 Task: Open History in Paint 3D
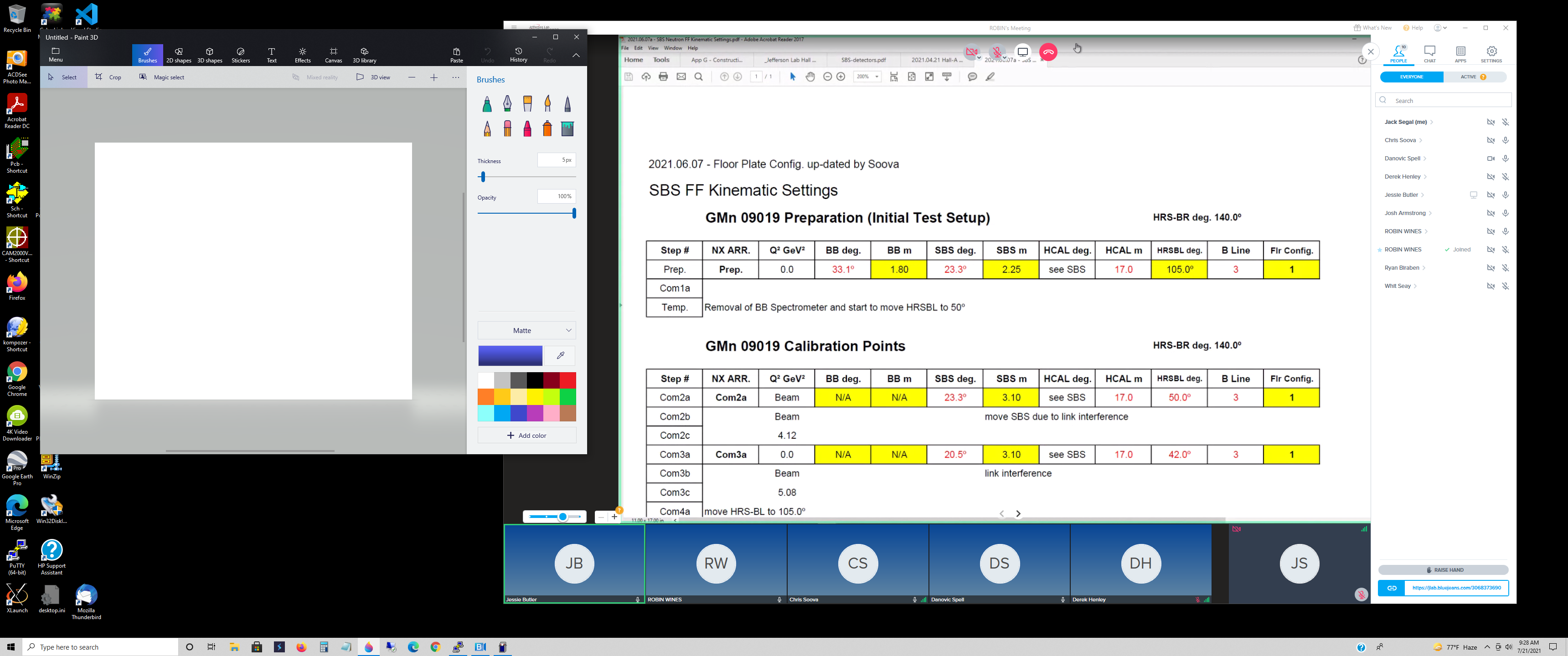[x=519, y=55]
